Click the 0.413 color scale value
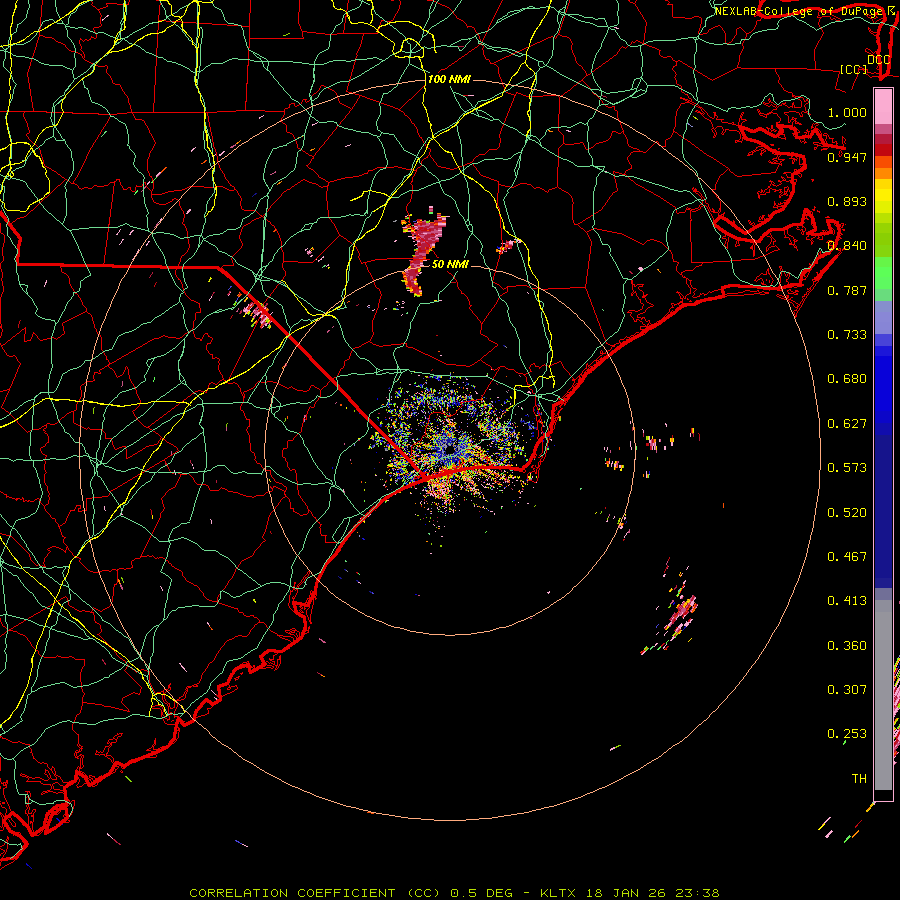The height and width of the screenshot is (900, 900). click(x=847, y=600)
